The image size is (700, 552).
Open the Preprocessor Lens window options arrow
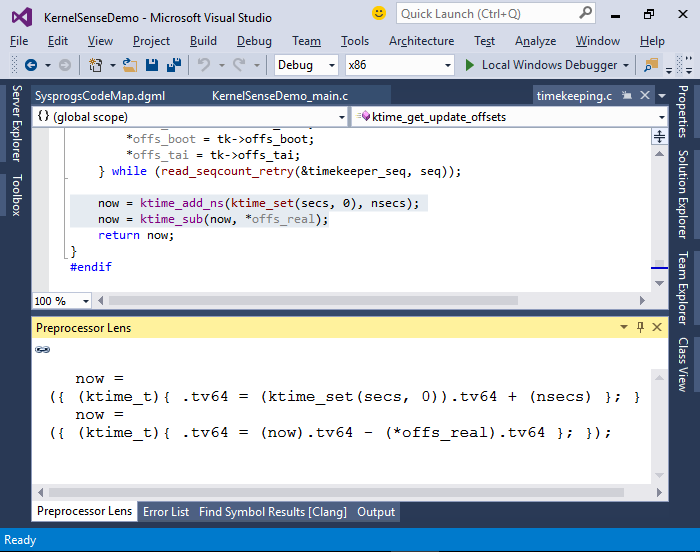[x=624, y=327]
